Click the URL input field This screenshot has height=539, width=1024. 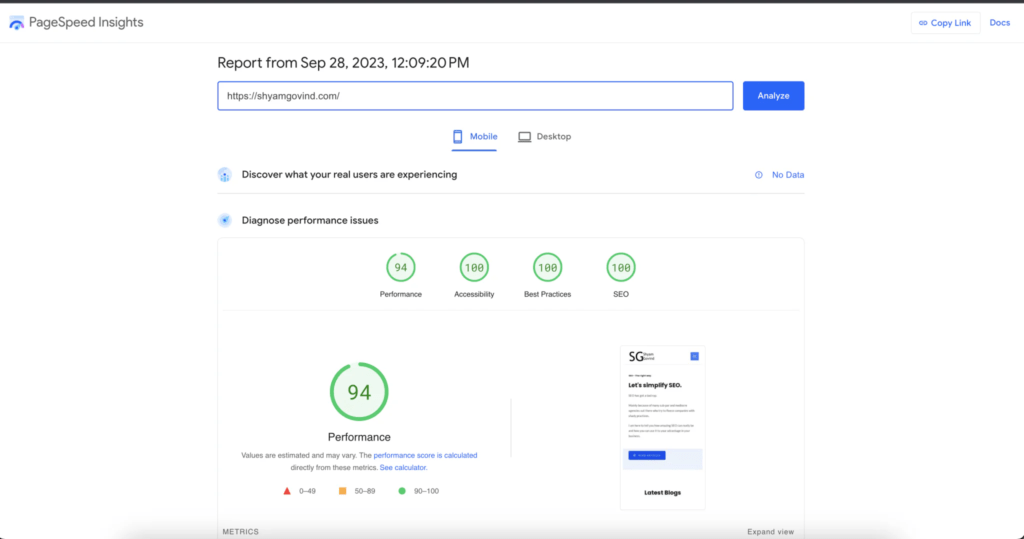(x=475, y=95)
